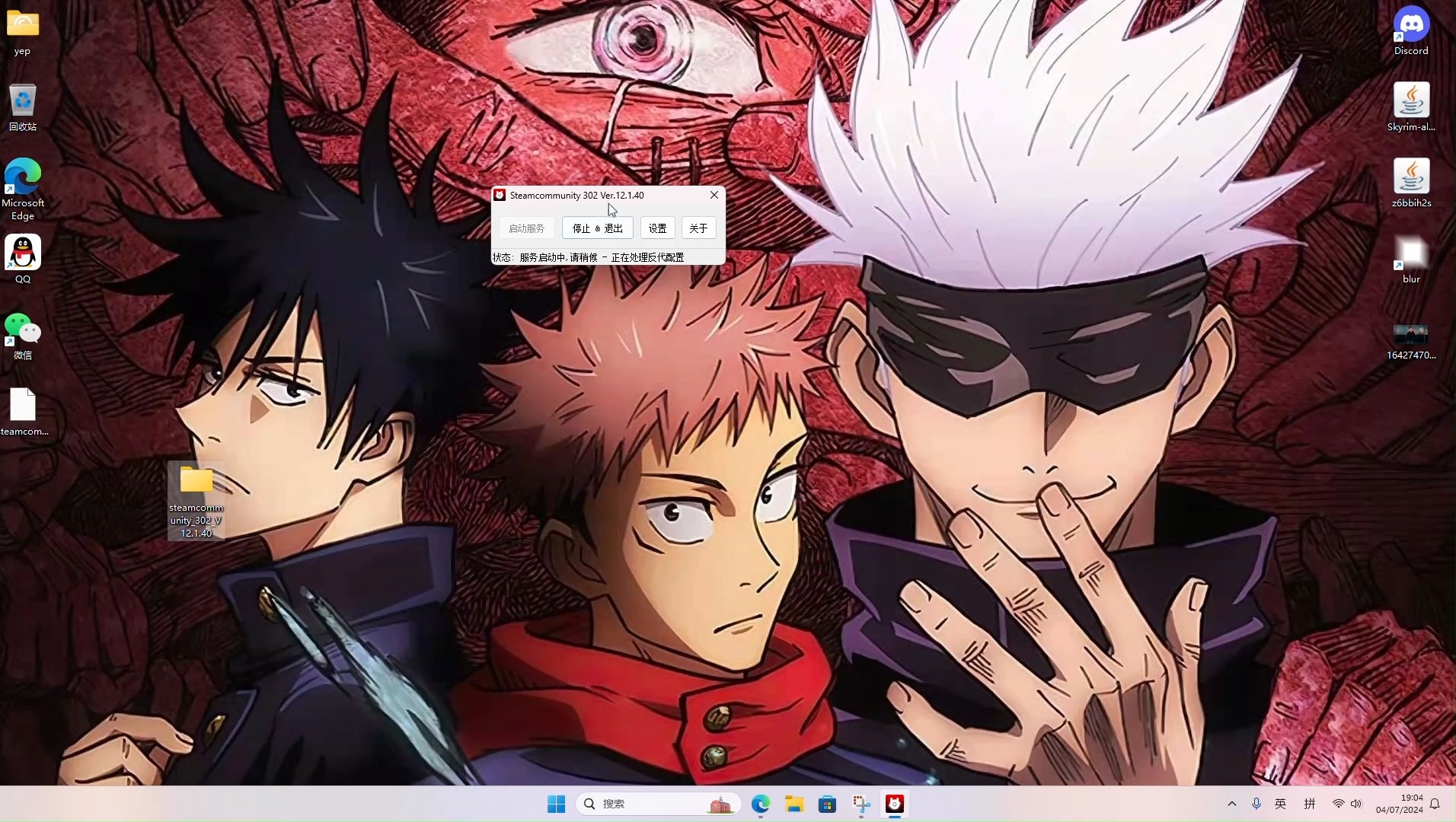Open File Explorer from taskbar

click(x=794, y=804)
